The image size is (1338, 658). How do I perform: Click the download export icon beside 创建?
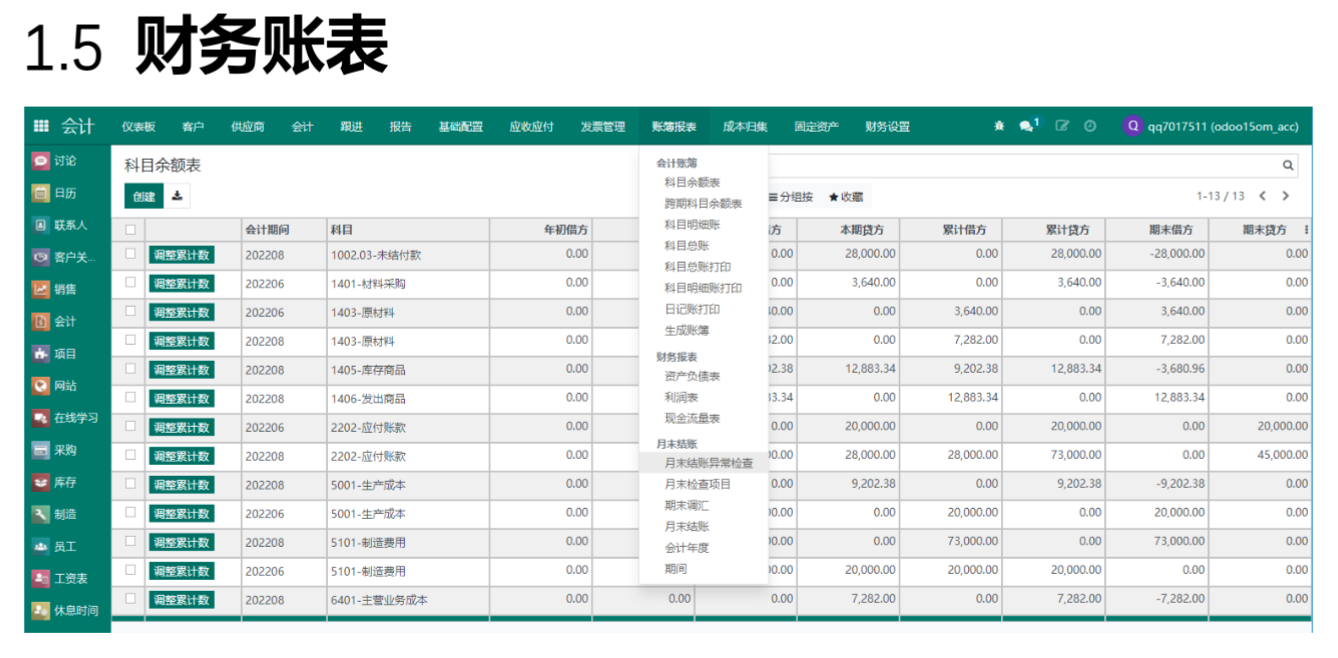[177, 196]
